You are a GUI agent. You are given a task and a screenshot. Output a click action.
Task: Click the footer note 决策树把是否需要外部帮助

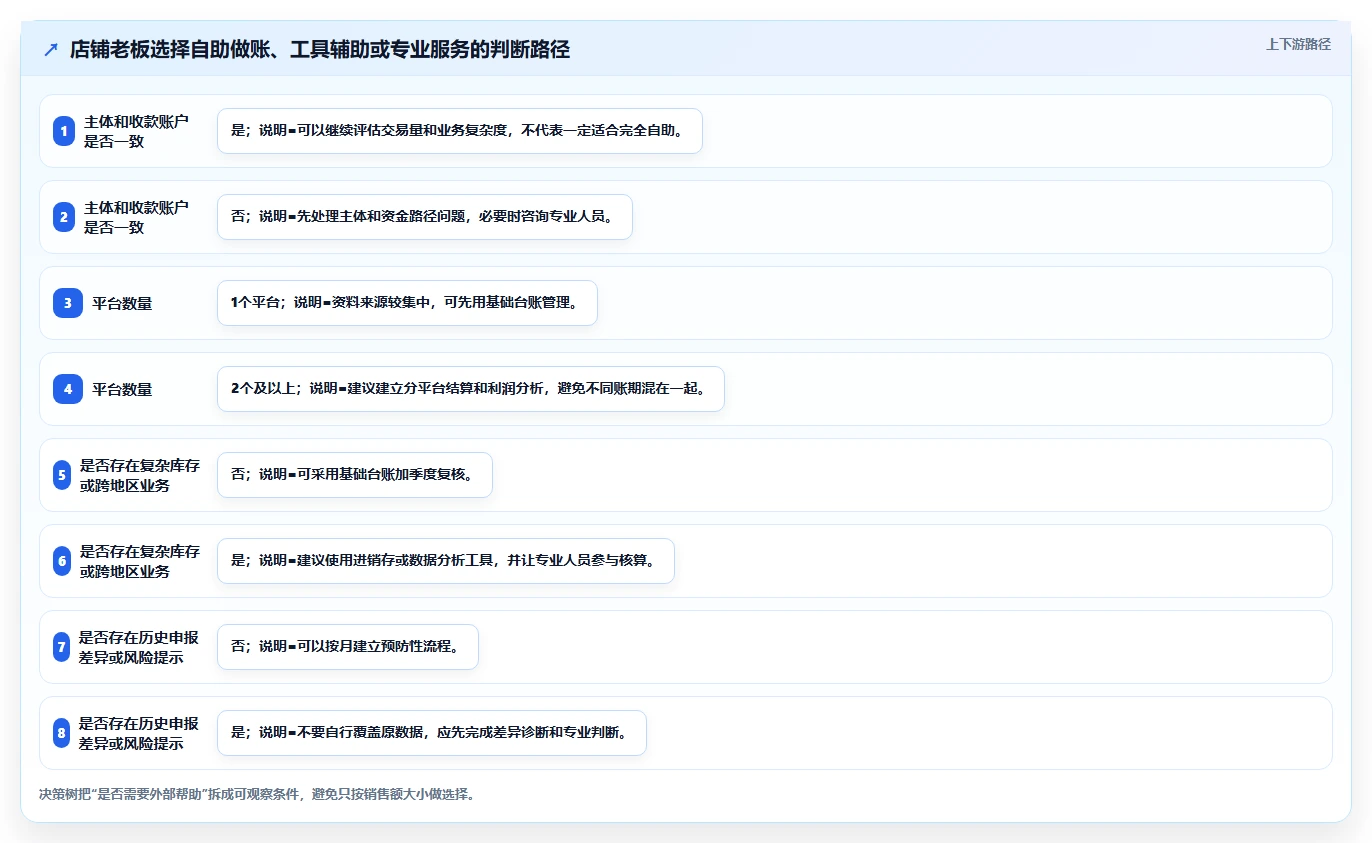pos(257,794)
